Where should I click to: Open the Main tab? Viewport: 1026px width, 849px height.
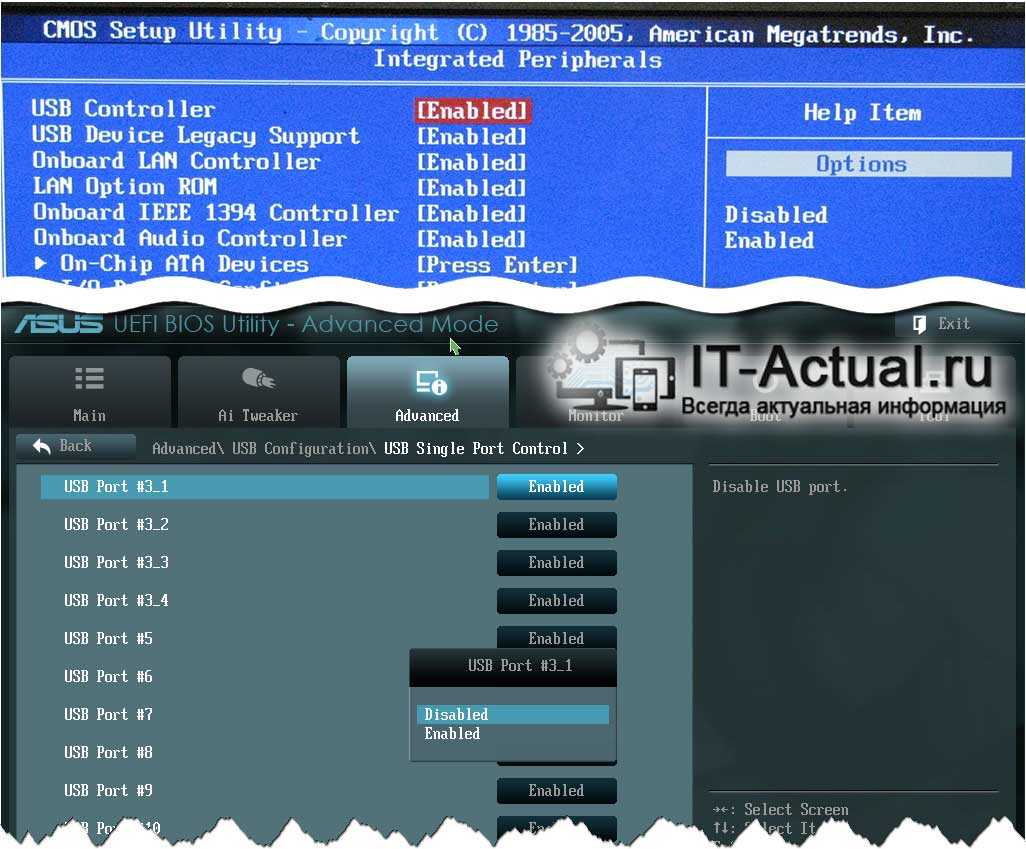point(90,391)
